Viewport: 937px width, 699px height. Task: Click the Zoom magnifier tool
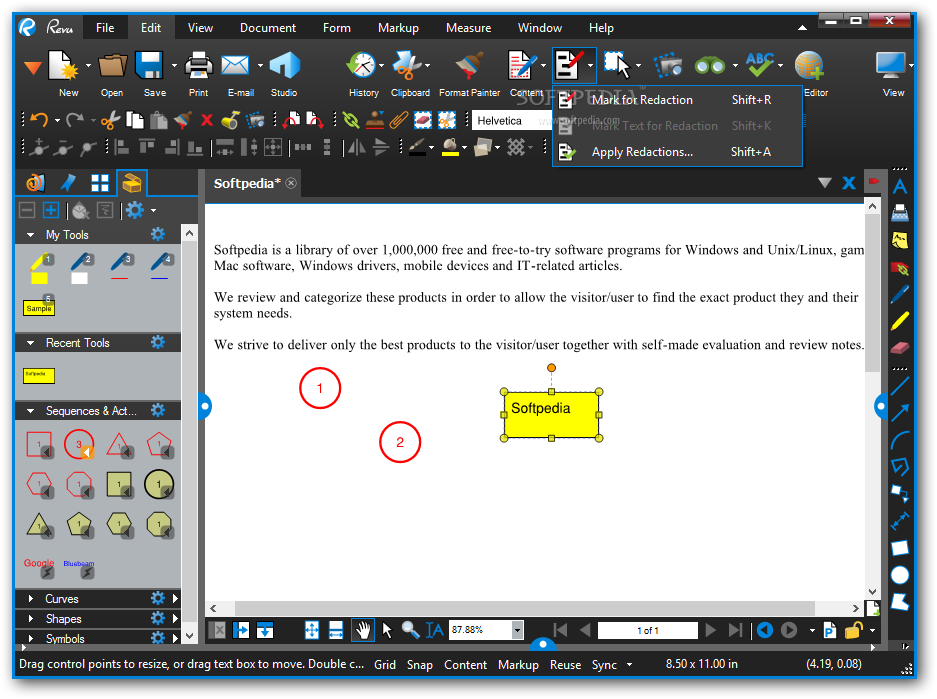[x=411, y=630]
